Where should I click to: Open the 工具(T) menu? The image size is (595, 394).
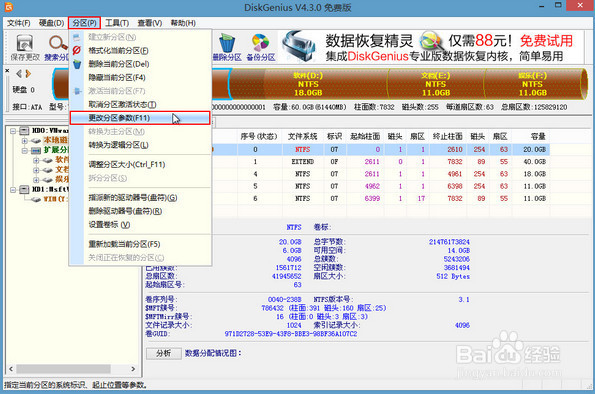coord(117,23)
